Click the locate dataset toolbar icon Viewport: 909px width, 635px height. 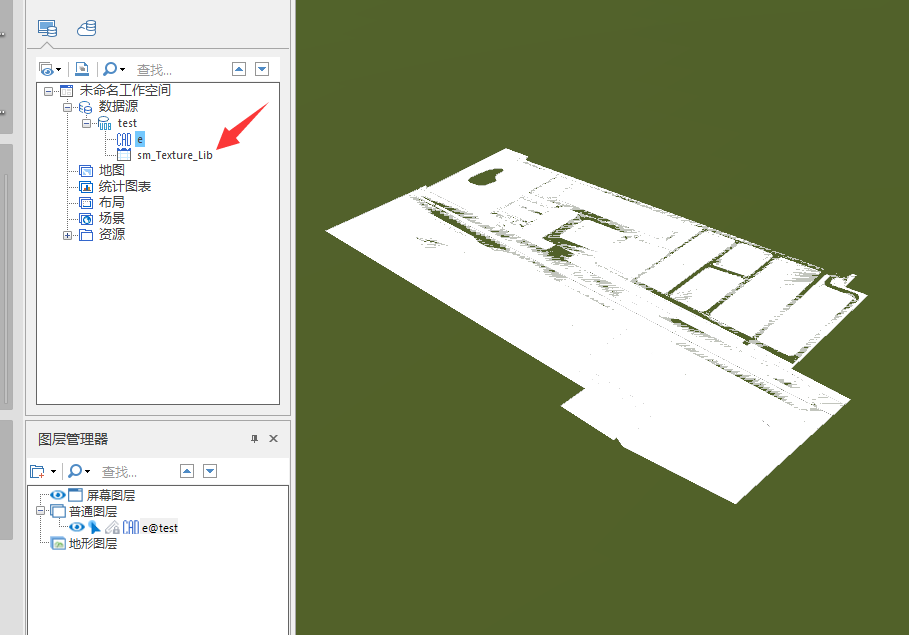tap(82, 69)
